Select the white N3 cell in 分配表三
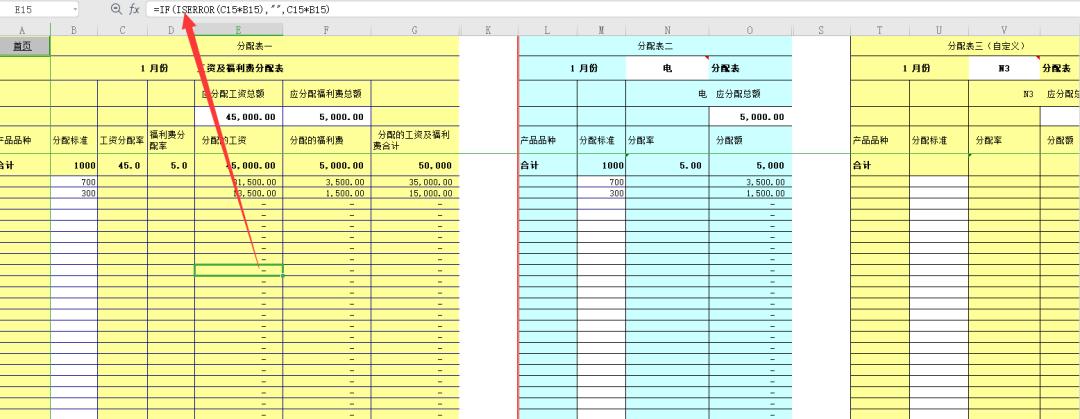 (1004, 69)
